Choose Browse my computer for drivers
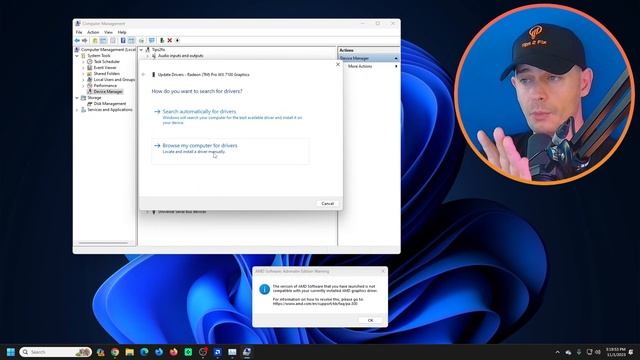Viewport: 640px width, 360px height. (230, 151)
